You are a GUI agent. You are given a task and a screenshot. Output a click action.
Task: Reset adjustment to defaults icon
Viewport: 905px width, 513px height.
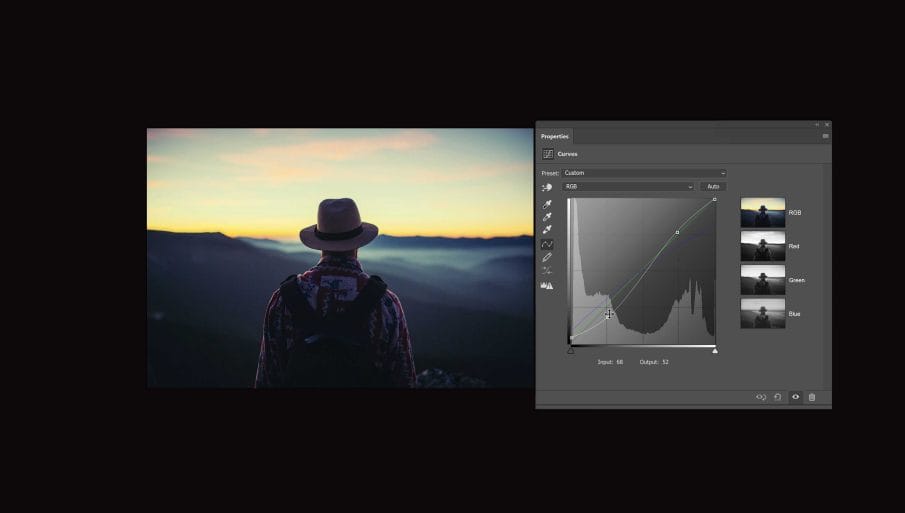pyautogui.click(x=778, y=397)
